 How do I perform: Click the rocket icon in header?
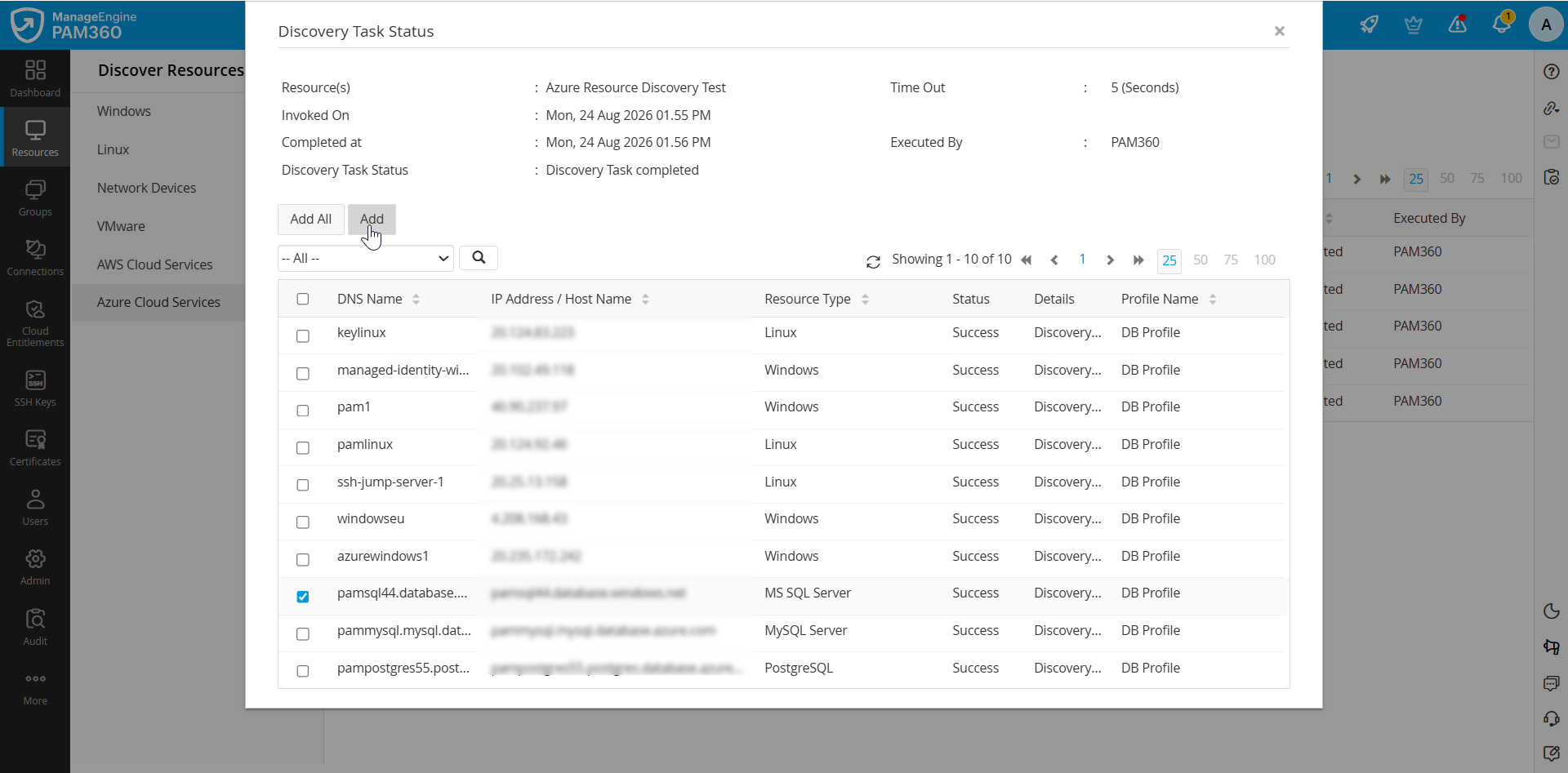coord(1370,24)
